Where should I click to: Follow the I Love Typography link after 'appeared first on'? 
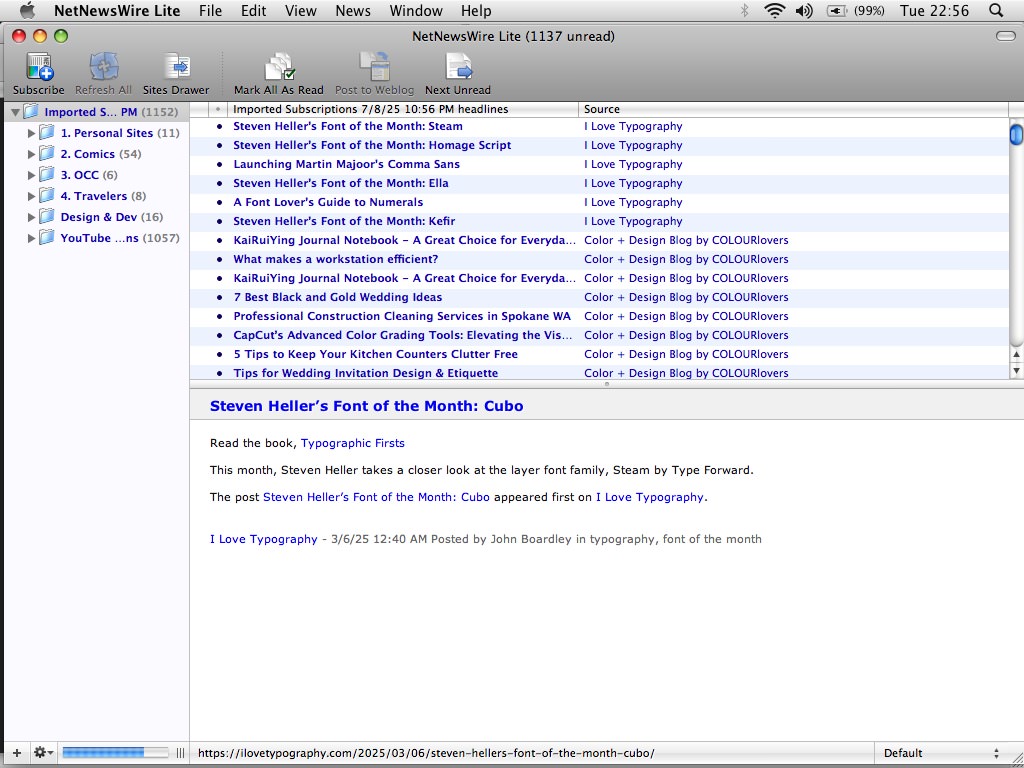pos(650,497)
